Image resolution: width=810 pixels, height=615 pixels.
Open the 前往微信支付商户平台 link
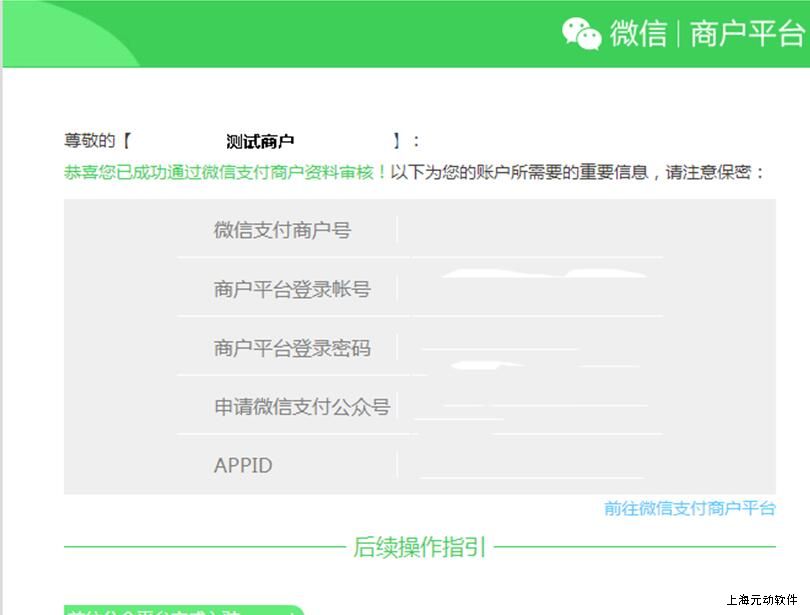(x=689, y=508)
